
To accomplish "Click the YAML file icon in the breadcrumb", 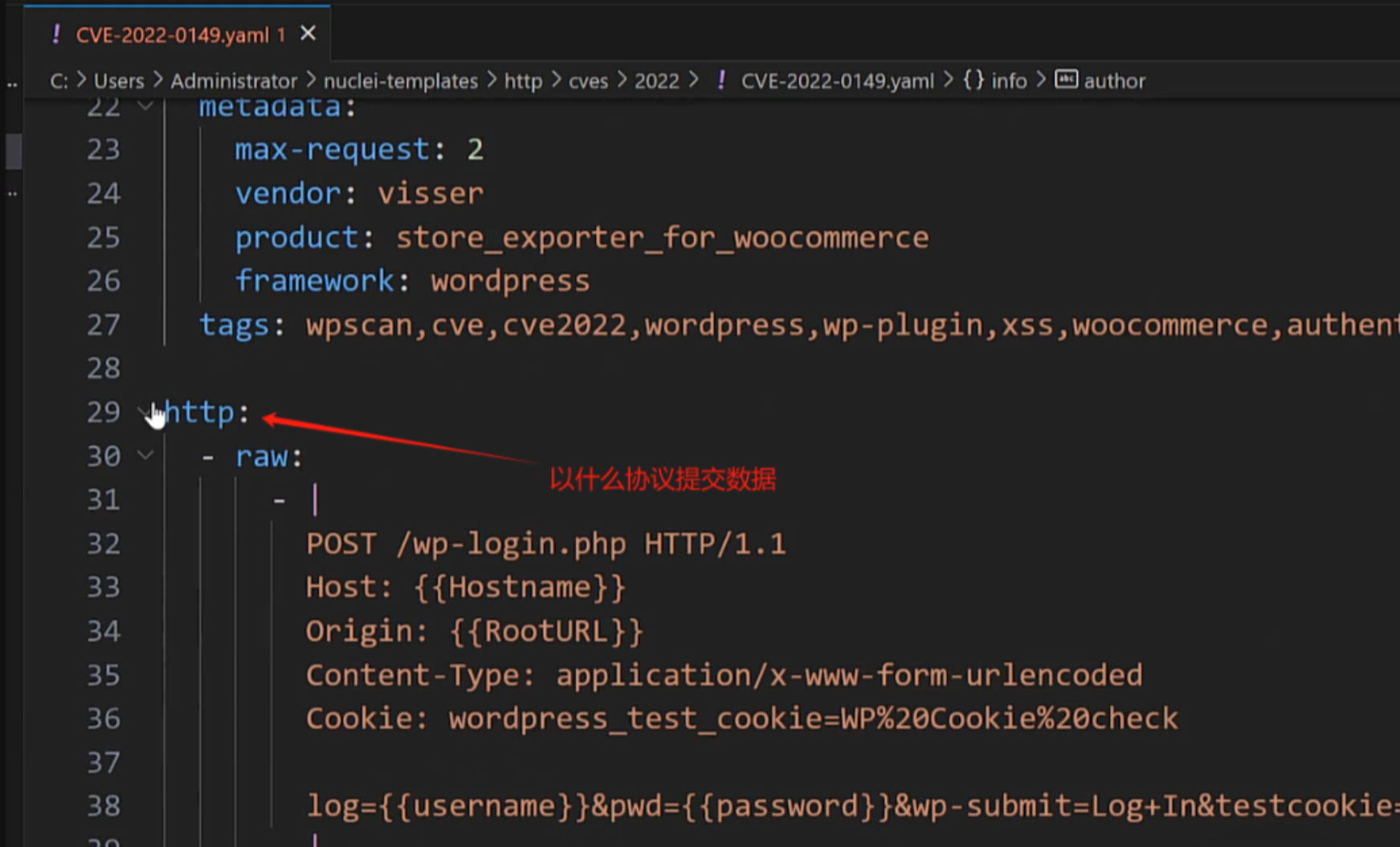I will click(x=721, y=80).
